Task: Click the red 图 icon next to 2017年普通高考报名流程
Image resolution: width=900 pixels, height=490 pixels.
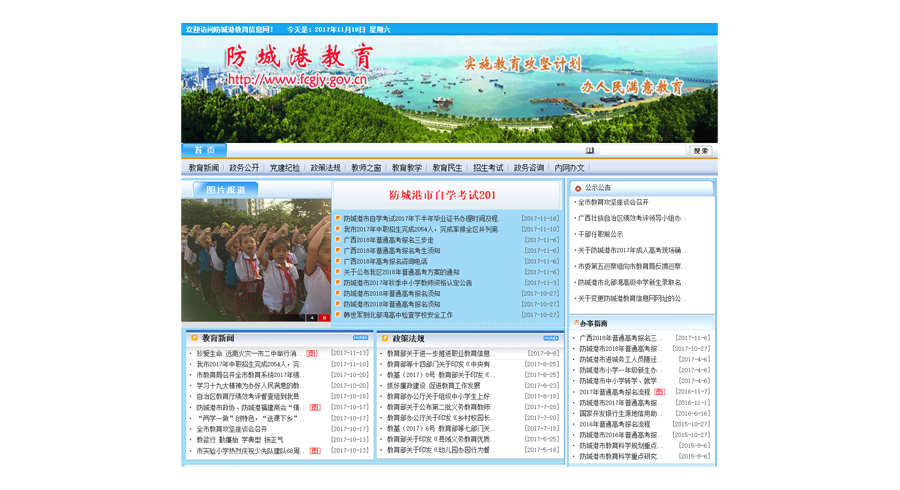Action: coord(659,392)
